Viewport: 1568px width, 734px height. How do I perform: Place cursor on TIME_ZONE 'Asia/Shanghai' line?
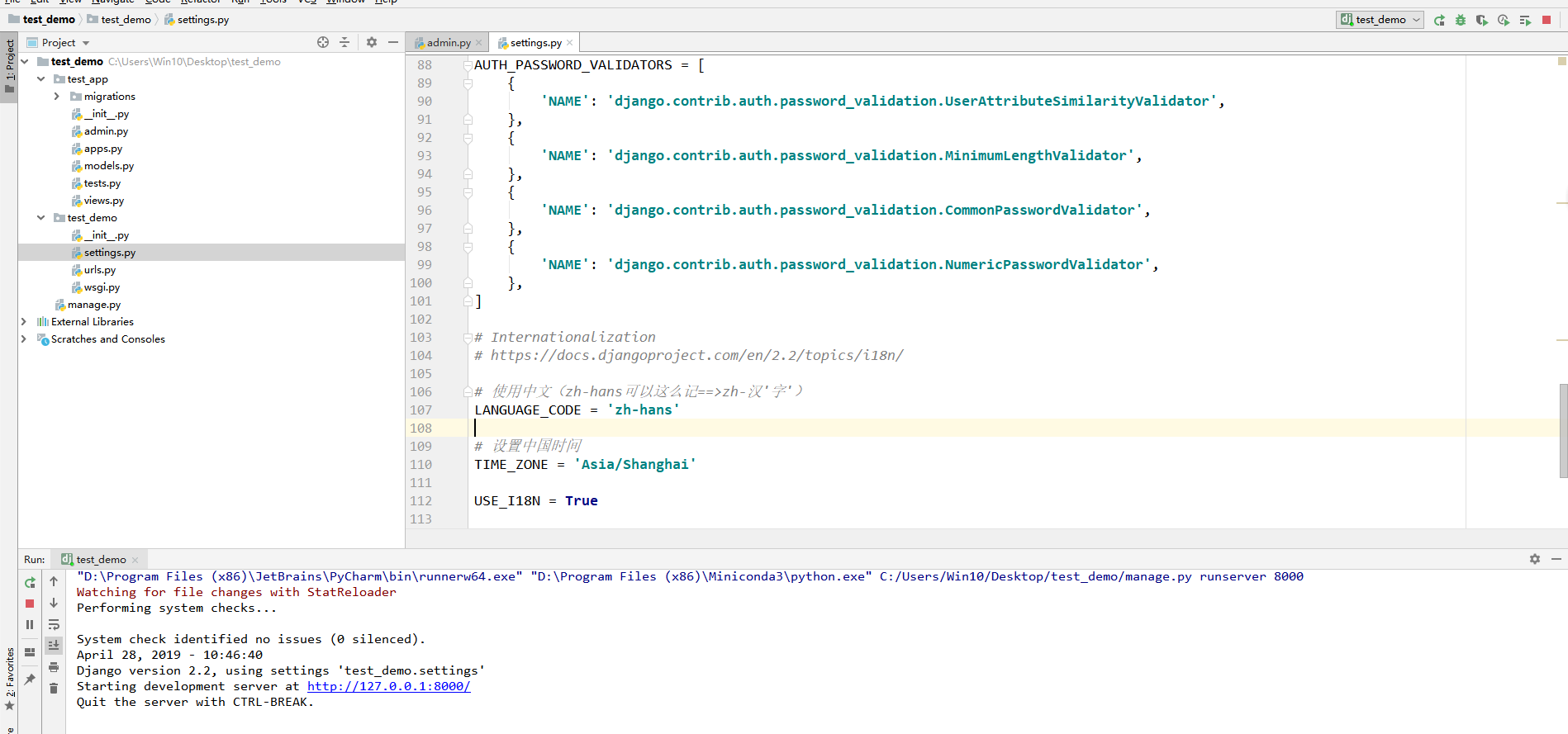585,465
